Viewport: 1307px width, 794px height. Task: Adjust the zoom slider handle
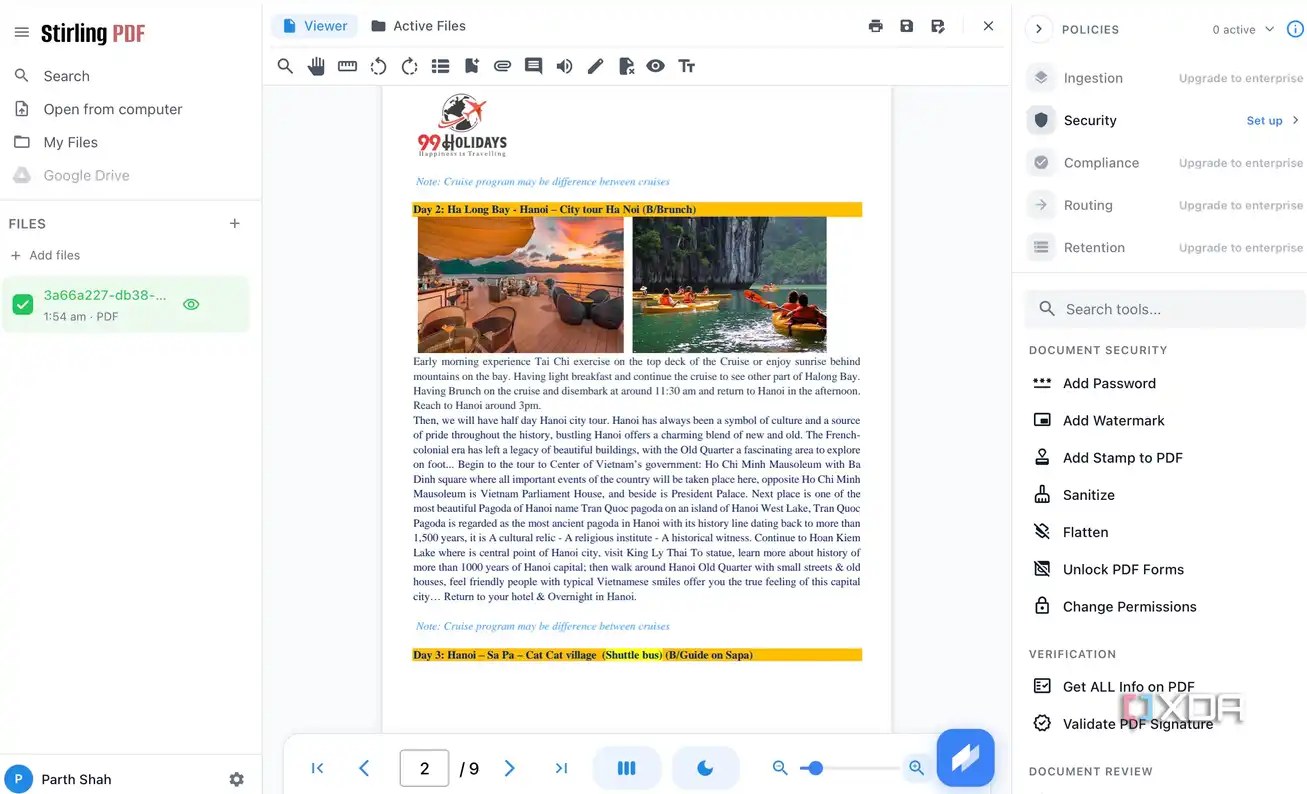[815, 768]
